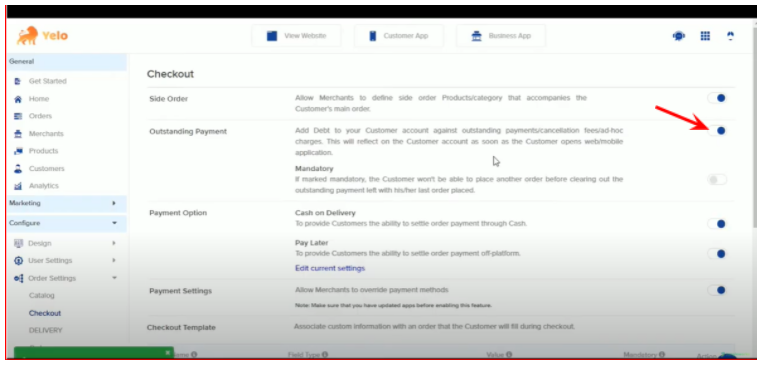Image resolution: width=763 pixels, height=368 pixels.
Task: Click the Home house icon
Action: [18, 99]
